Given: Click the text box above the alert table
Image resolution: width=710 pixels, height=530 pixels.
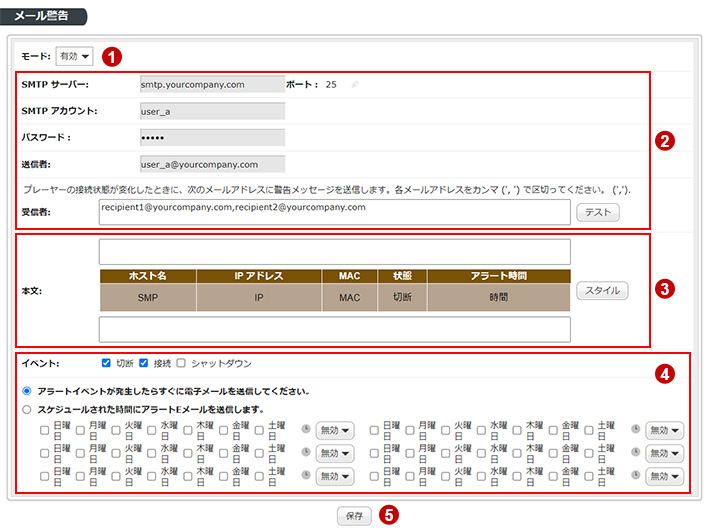Looking at the screenshot, I should (x=335, y=251).
